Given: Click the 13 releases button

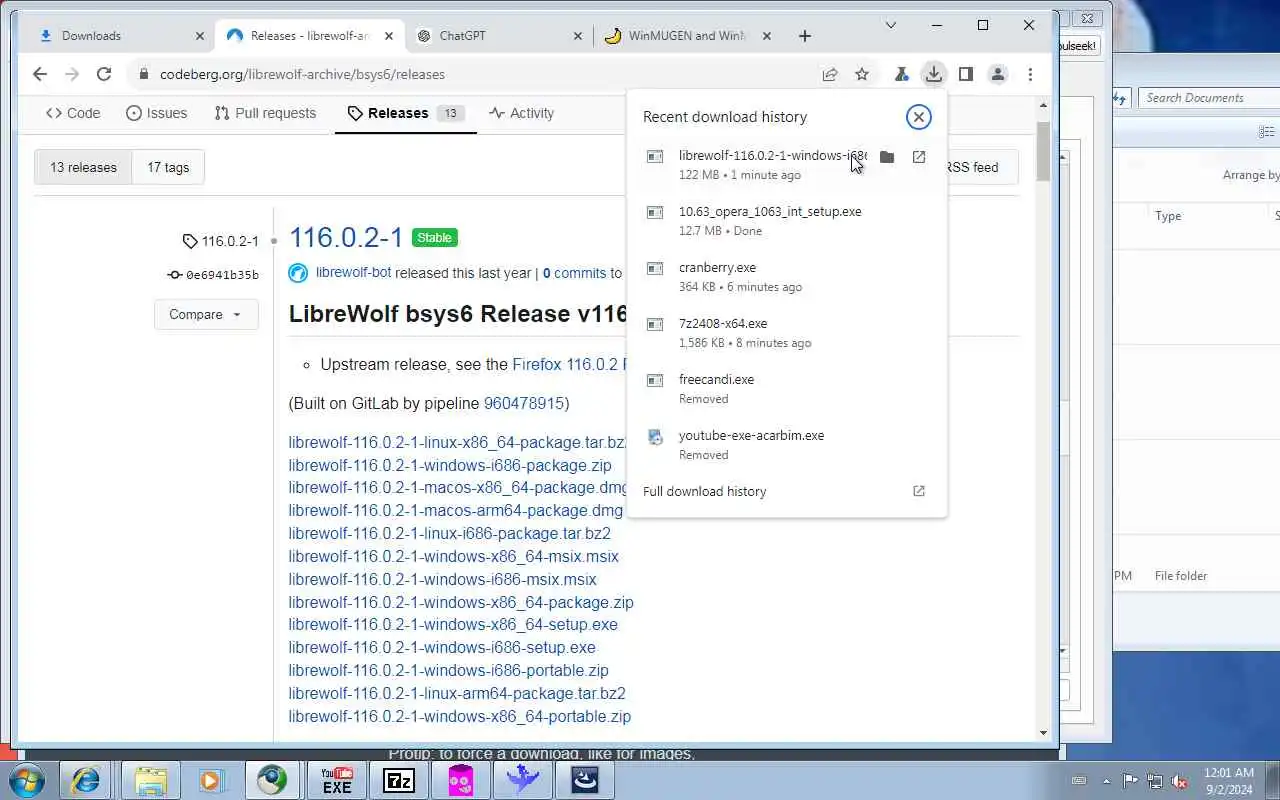Looking at the screenshot, I should tap(83, 167).
